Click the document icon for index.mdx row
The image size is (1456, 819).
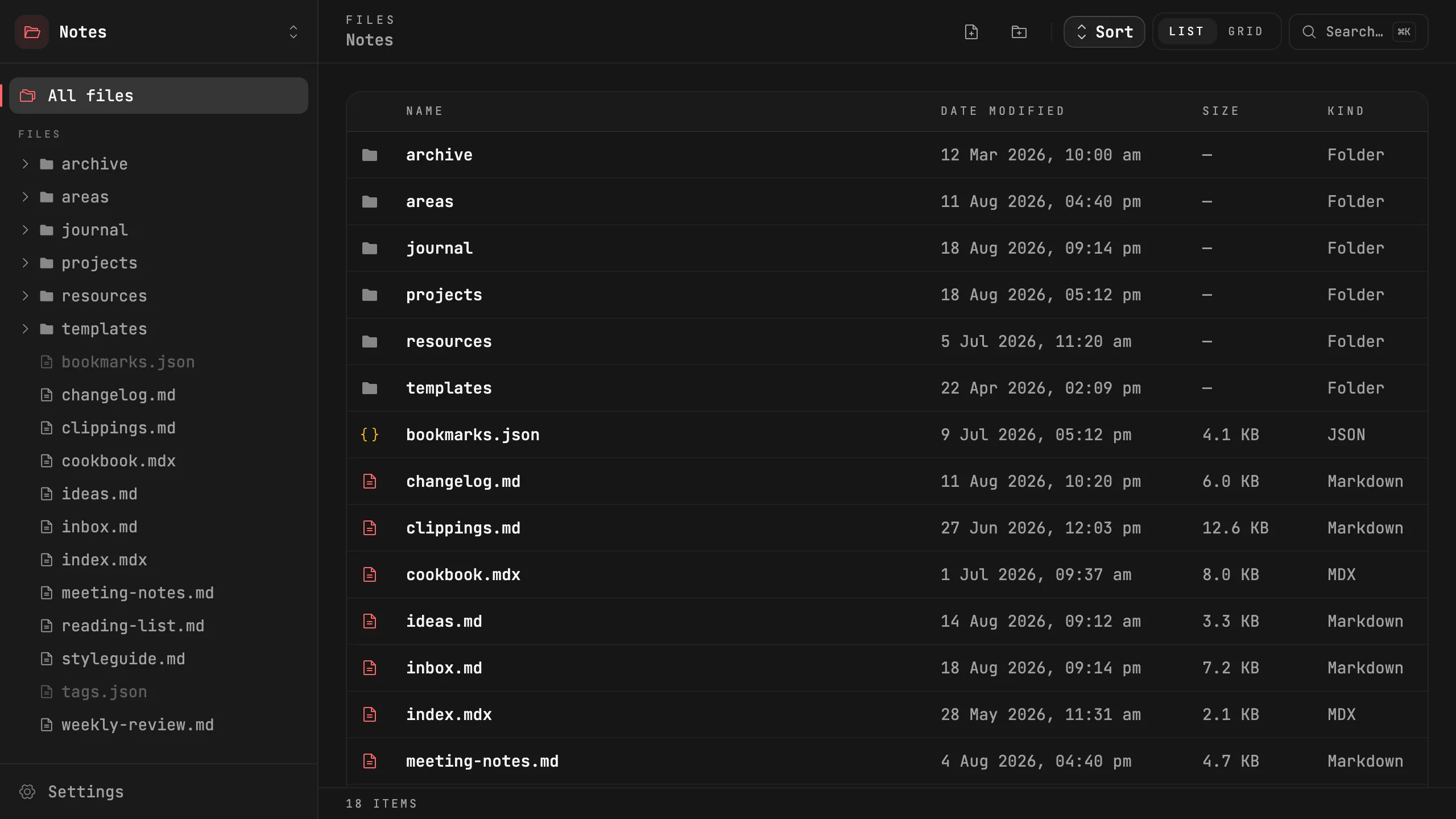coord(370,714)
